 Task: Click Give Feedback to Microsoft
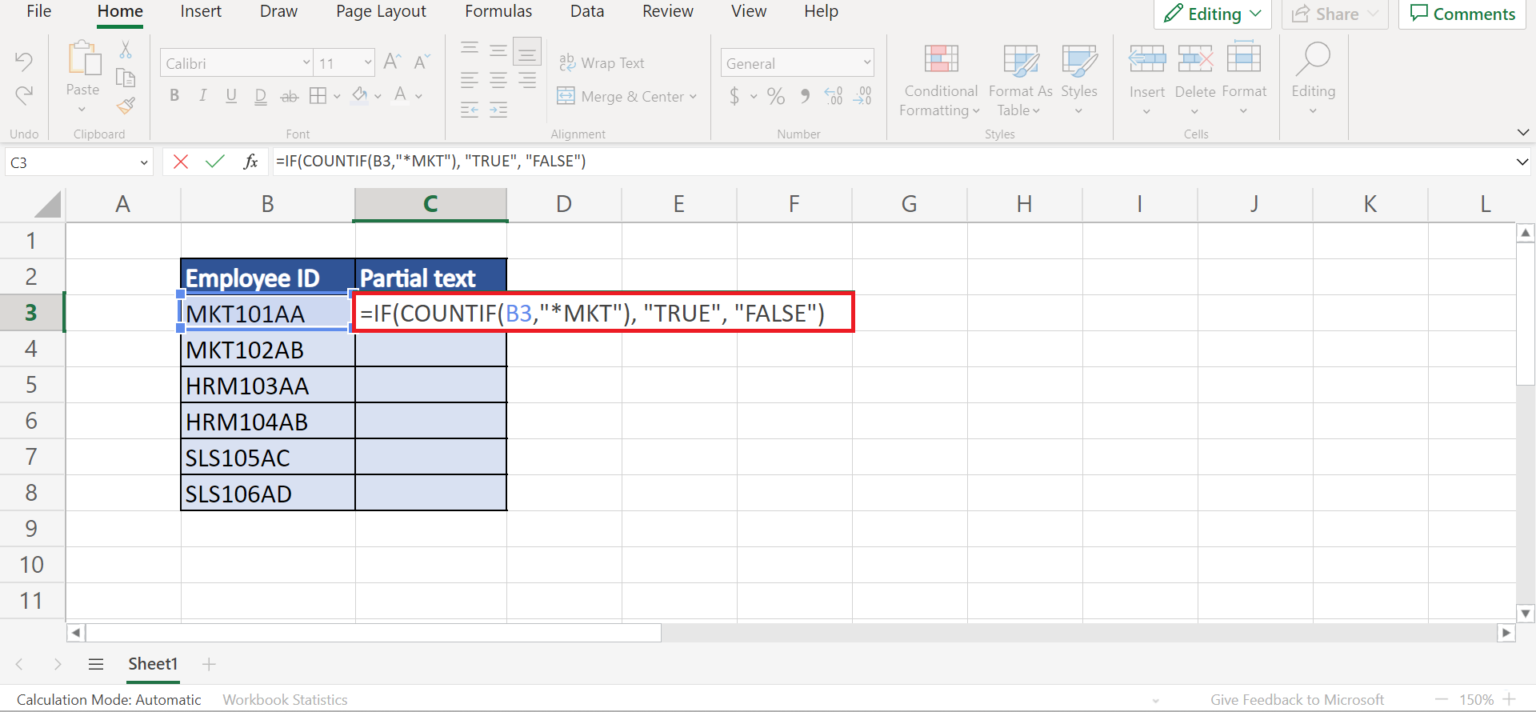1297,699
